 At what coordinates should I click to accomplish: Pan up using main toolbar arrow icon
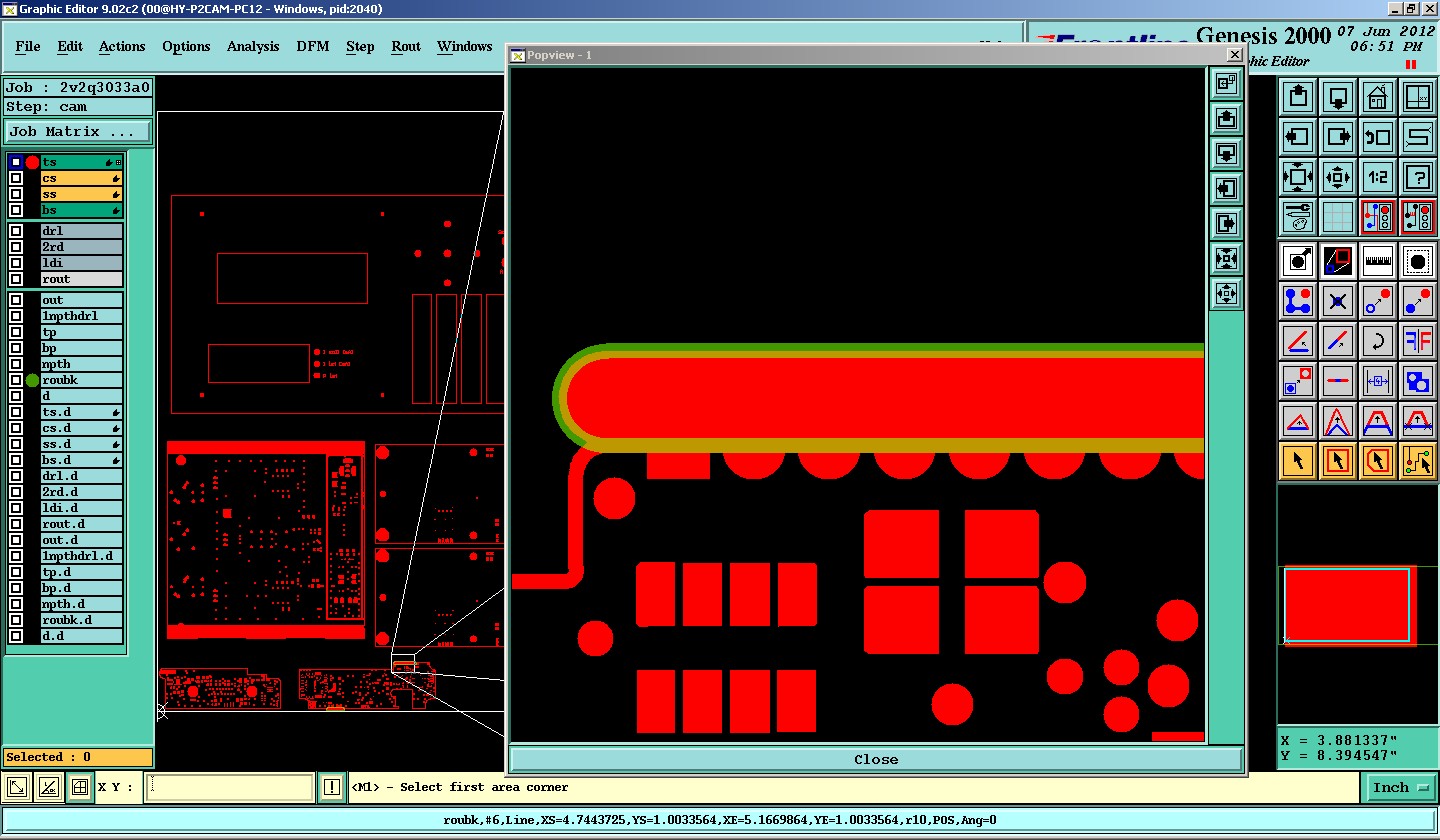click(x=1298, y=97)
